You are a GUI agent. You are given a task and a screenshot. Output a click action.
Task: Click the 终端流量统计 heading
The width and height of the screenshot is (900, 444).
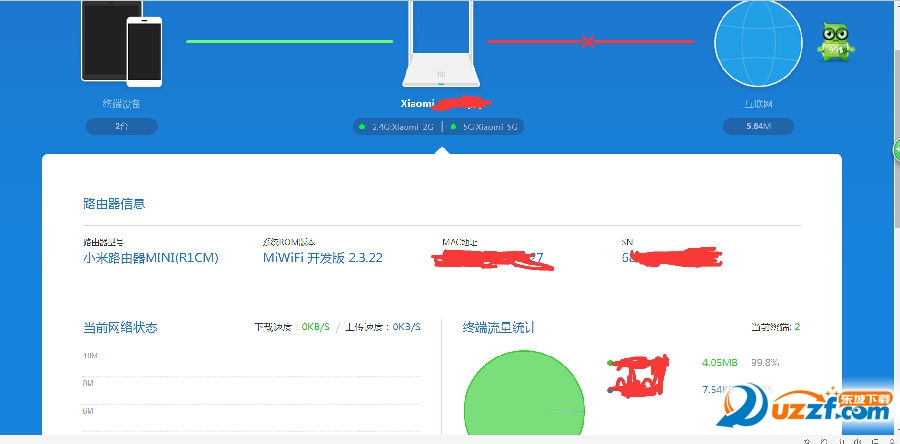point(498,328)
